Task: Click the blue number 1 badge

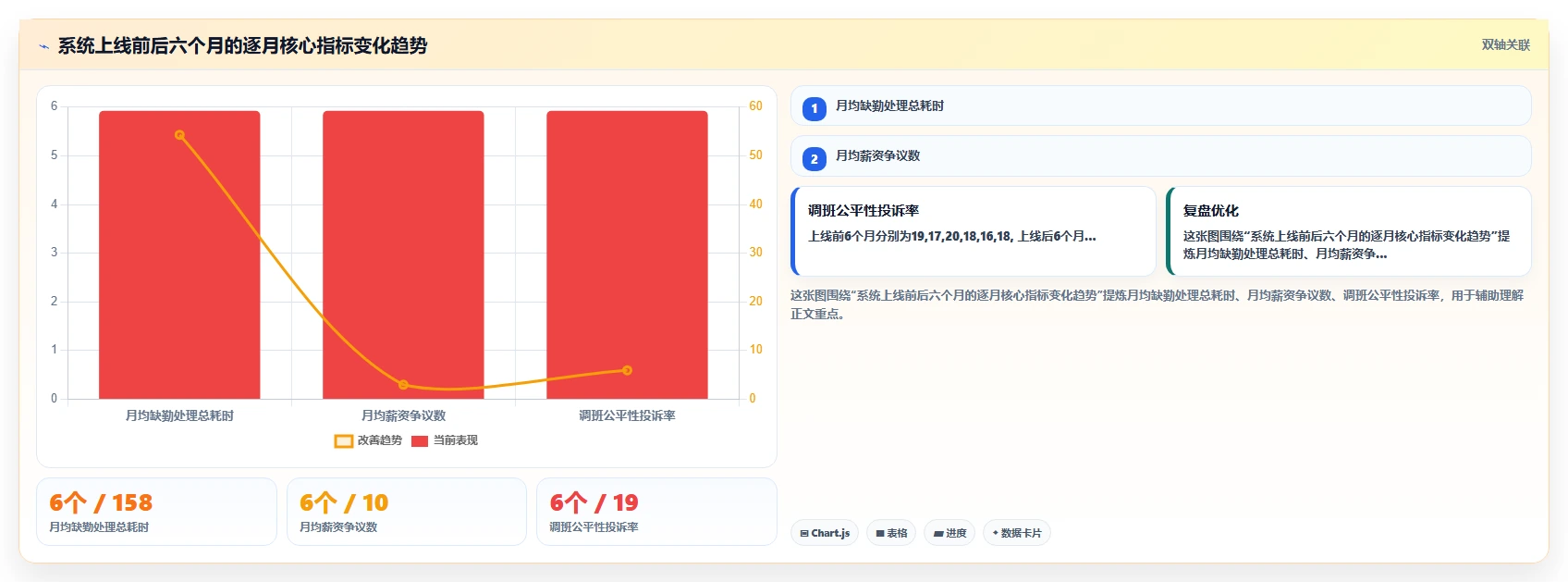Action: coord(814,108)
